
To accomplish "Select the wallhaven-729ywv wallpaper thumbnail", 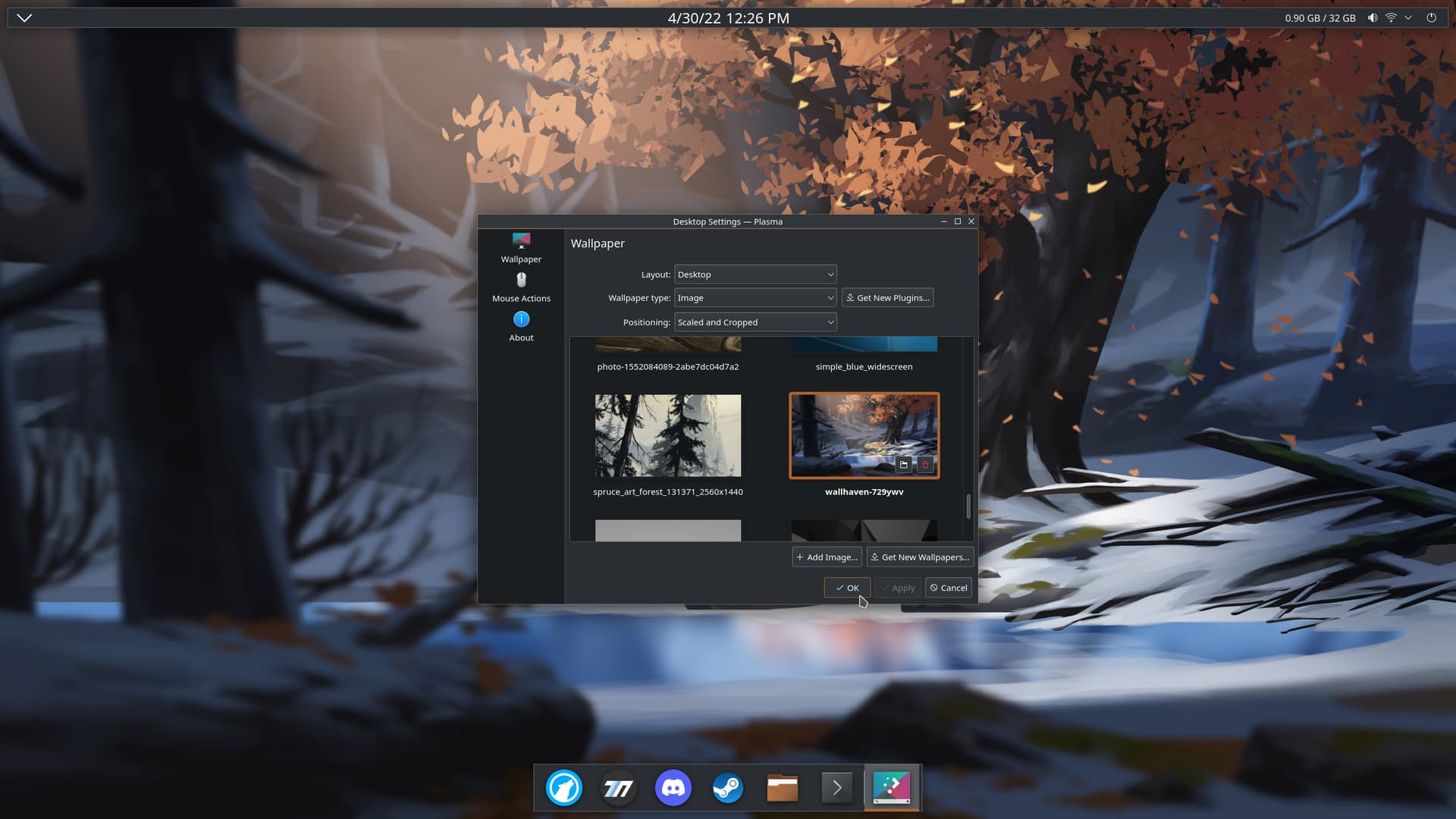I will pyautogui.click(x=864, y=435).
